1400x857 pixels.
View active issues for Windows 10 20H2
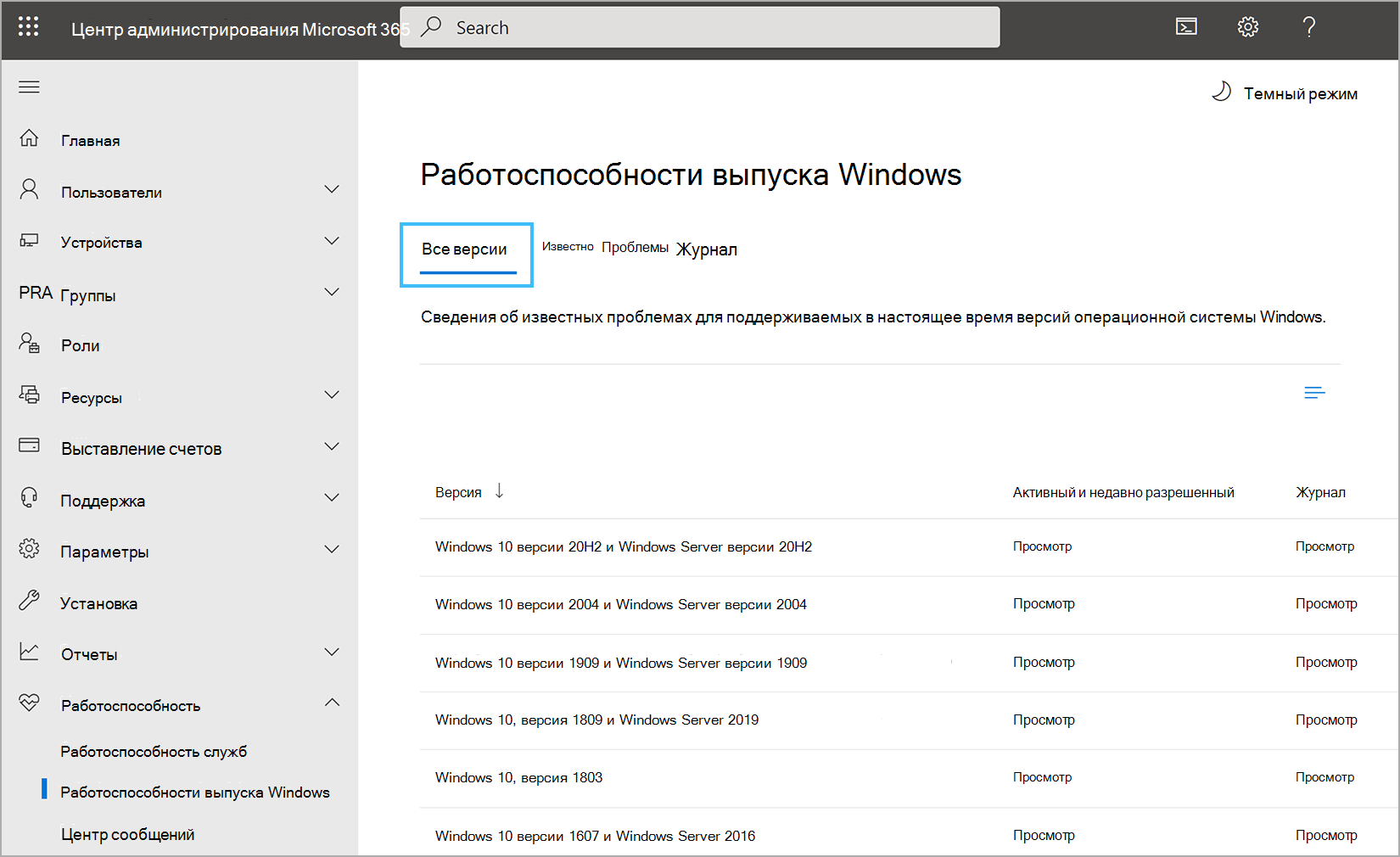tap(1042, 546)
